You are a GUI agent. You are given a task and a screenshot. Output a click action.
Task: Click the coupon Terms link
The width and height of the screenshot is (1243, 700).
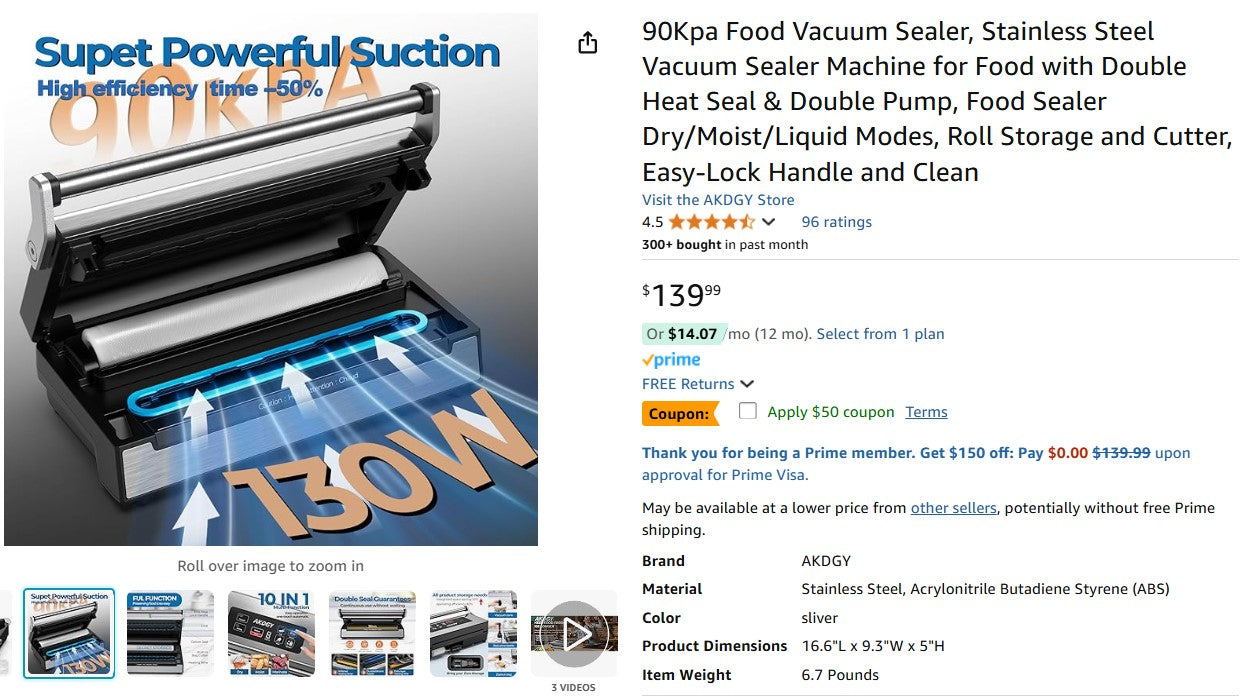pyautogui.click(x=926, y=412)
